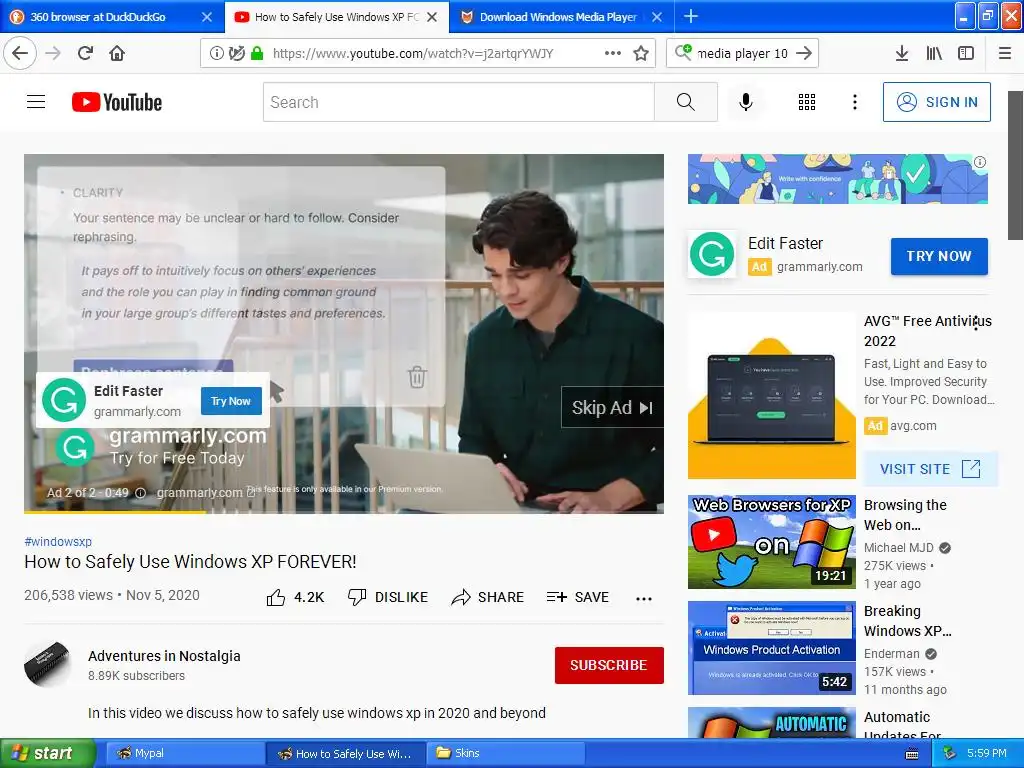This screenshot has height=768, width=1024.
Task: Close the Download Windows Media Player tab
Action: [x=658, y=17]
